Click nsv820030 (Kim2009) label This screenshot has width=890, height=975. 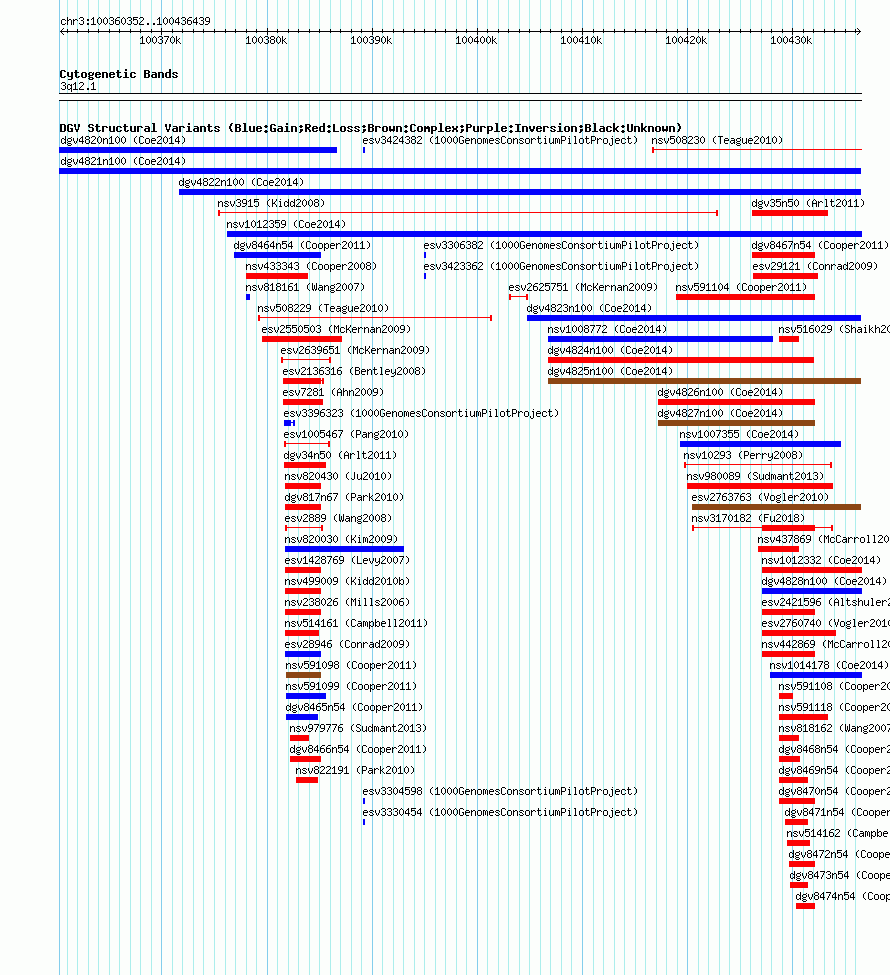click(x=341, y=540)
